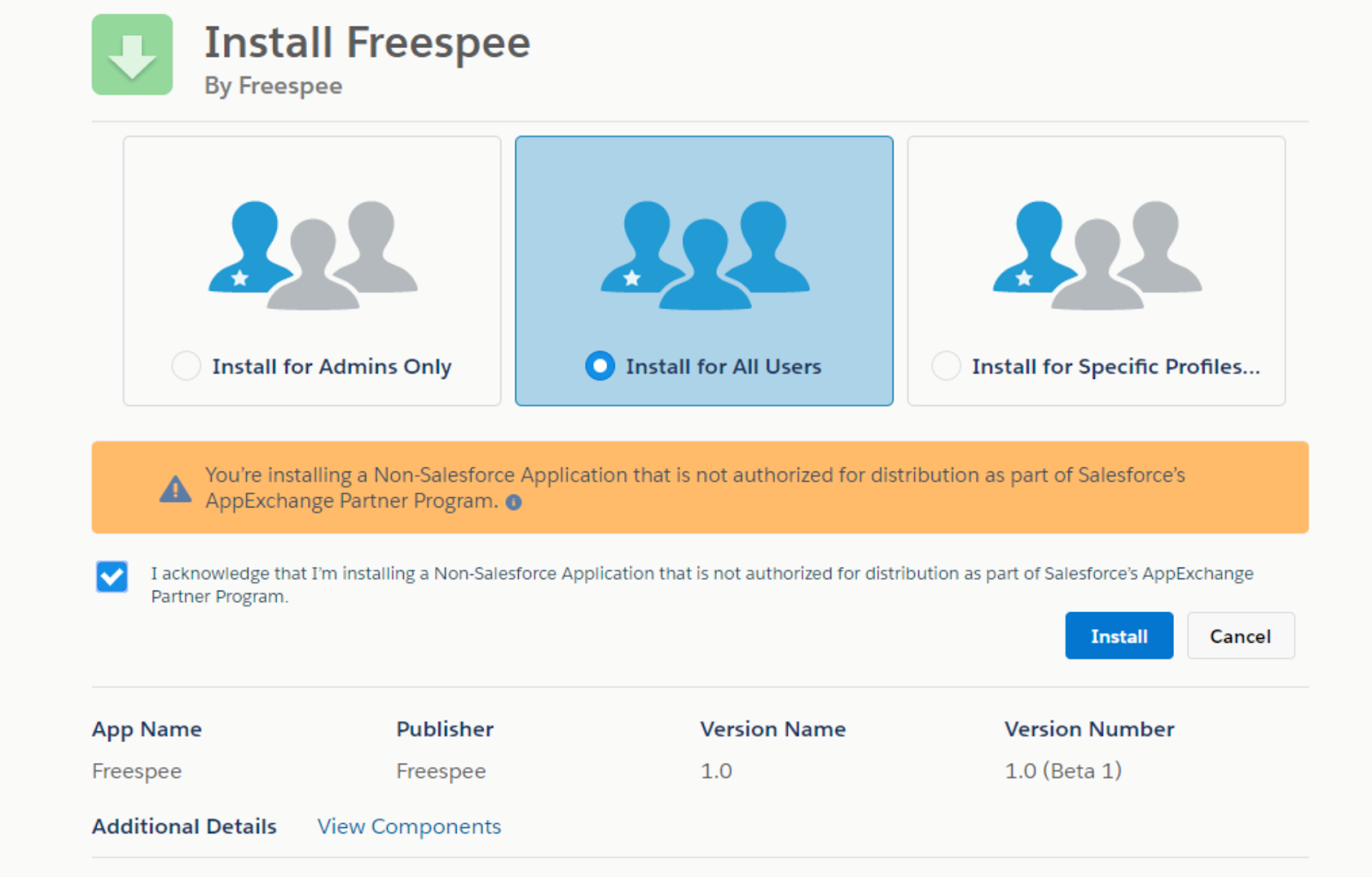Click the blue Install button
This screenshot has width=1372, height=877.
(x=1119, y=636)
